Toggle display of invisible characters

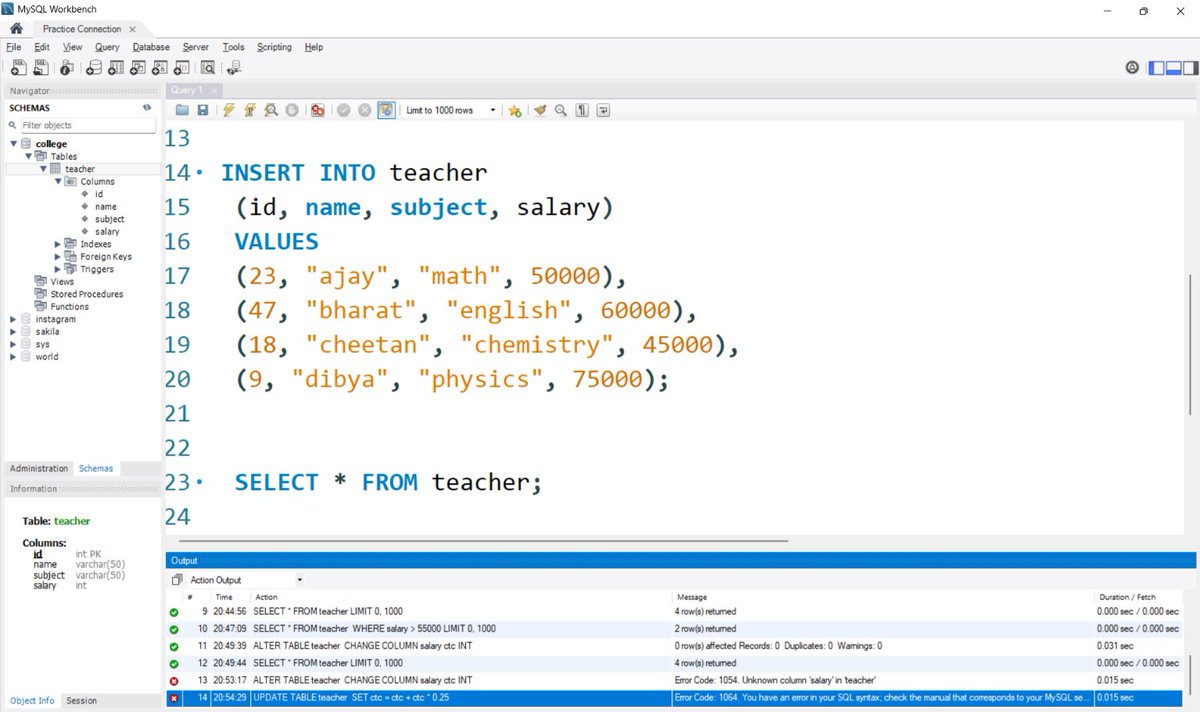pyautogui.click(x=582, y=110)
